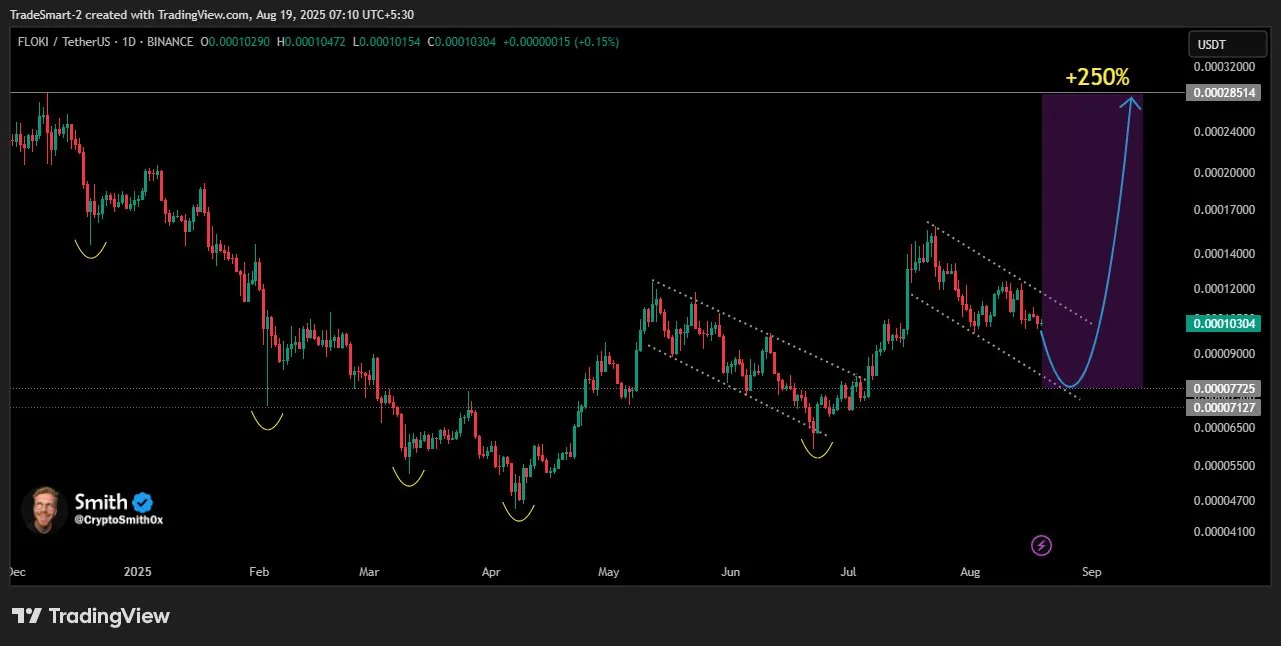Click the blue verified badge beside Smith
Image resolution: width=1281 pixels, height=646 pixels.
(x=143, y=502)
